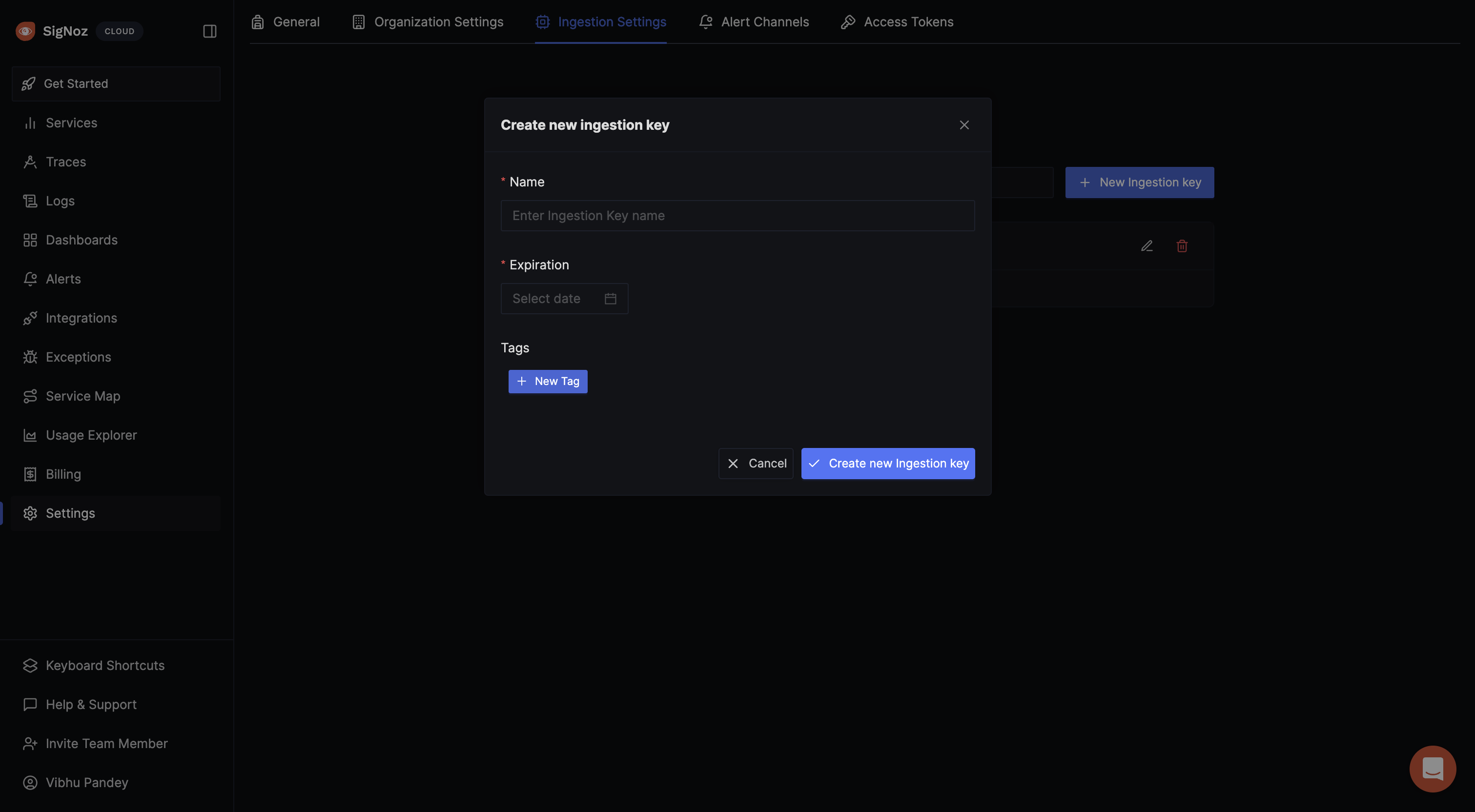Click the Name input field
Viewport: 1475px width, 812px height.
pyautogui.click(x=737, y=215)
